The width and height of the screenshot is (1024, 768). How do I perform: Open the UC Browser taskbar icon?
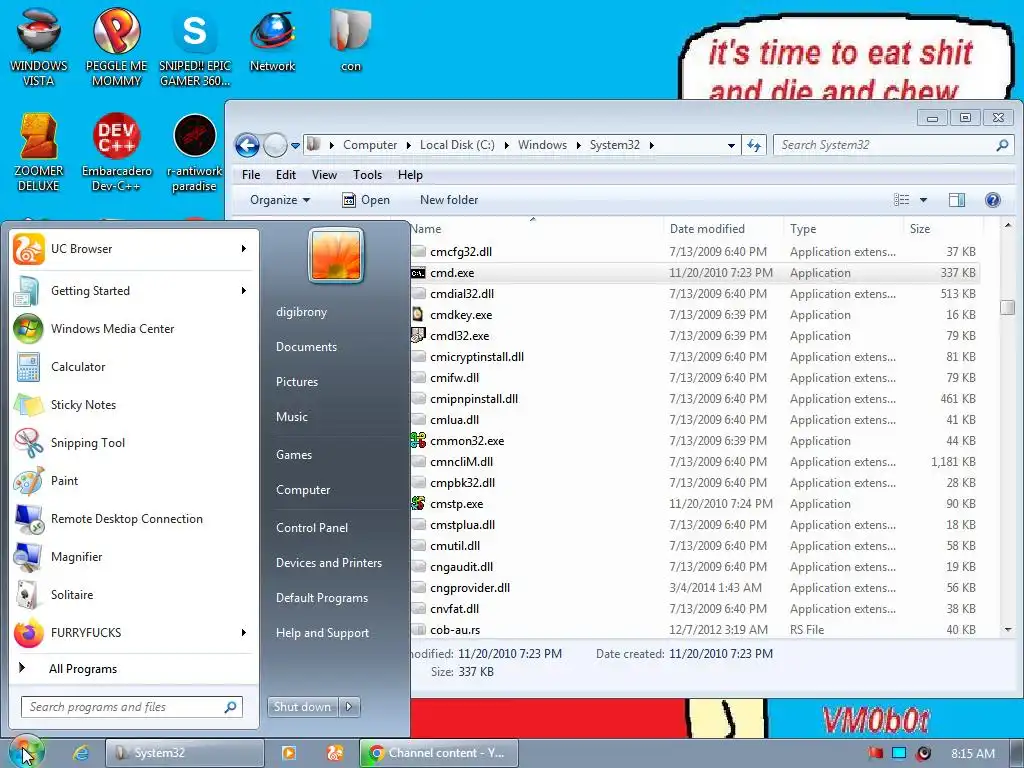click(x=335, y=753)
